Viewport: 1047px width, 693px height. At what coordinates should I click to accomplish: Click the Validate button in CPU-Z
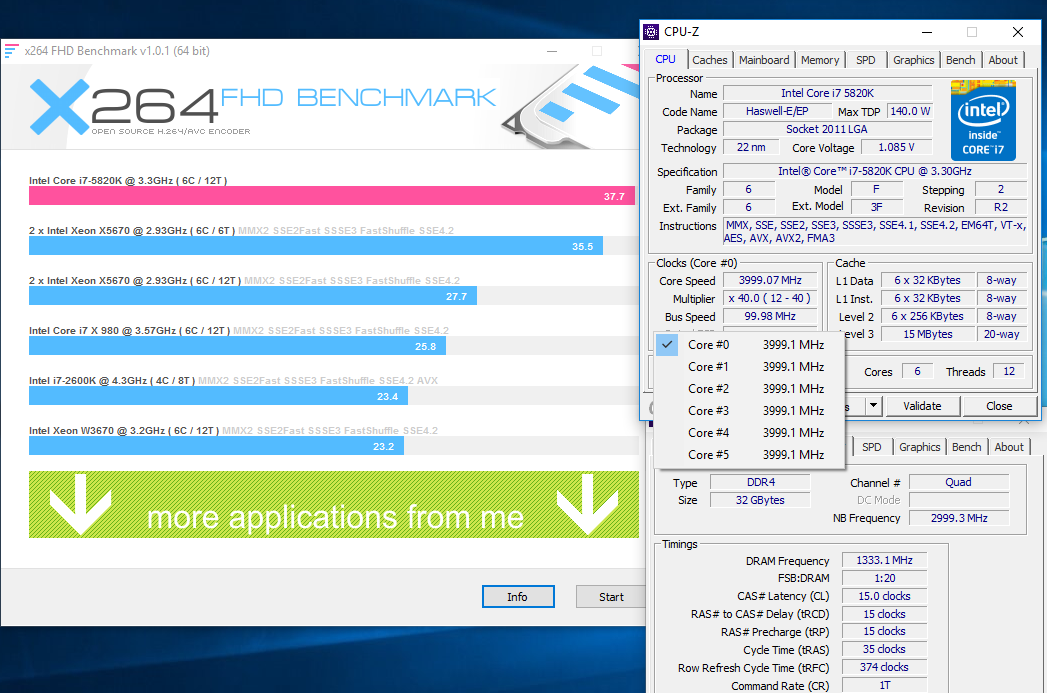coord(922,406)
